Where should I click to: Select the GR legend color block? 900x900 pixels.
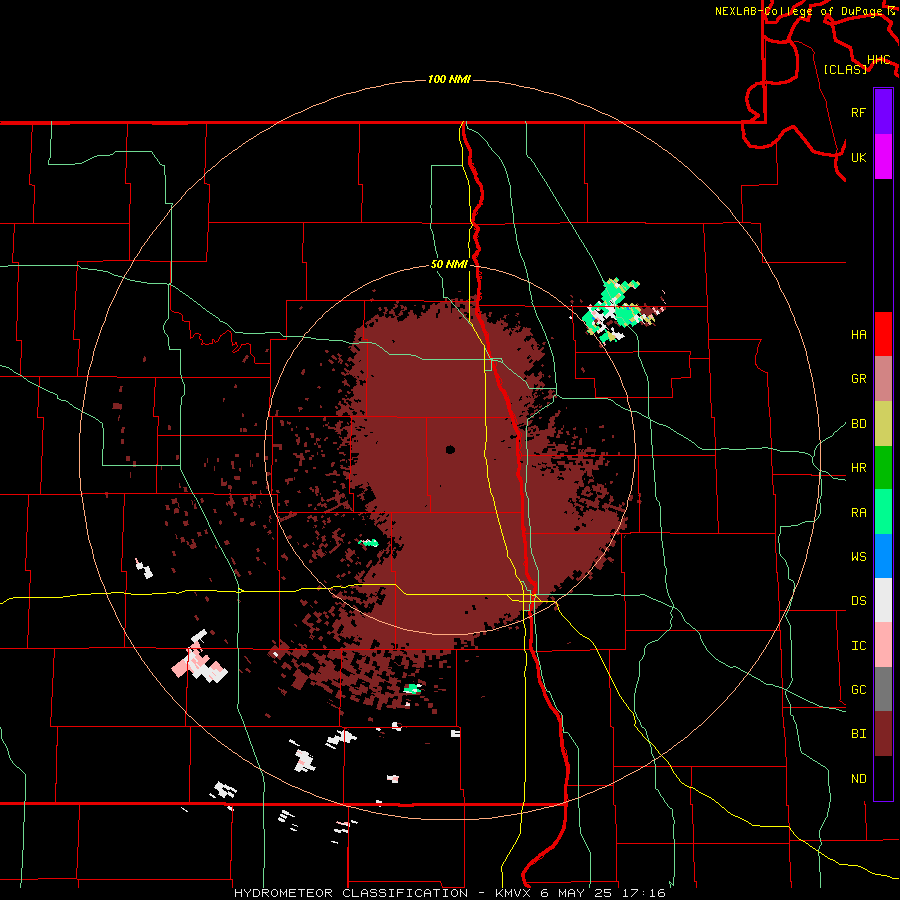pyautogui.click(x=883, y=379)
